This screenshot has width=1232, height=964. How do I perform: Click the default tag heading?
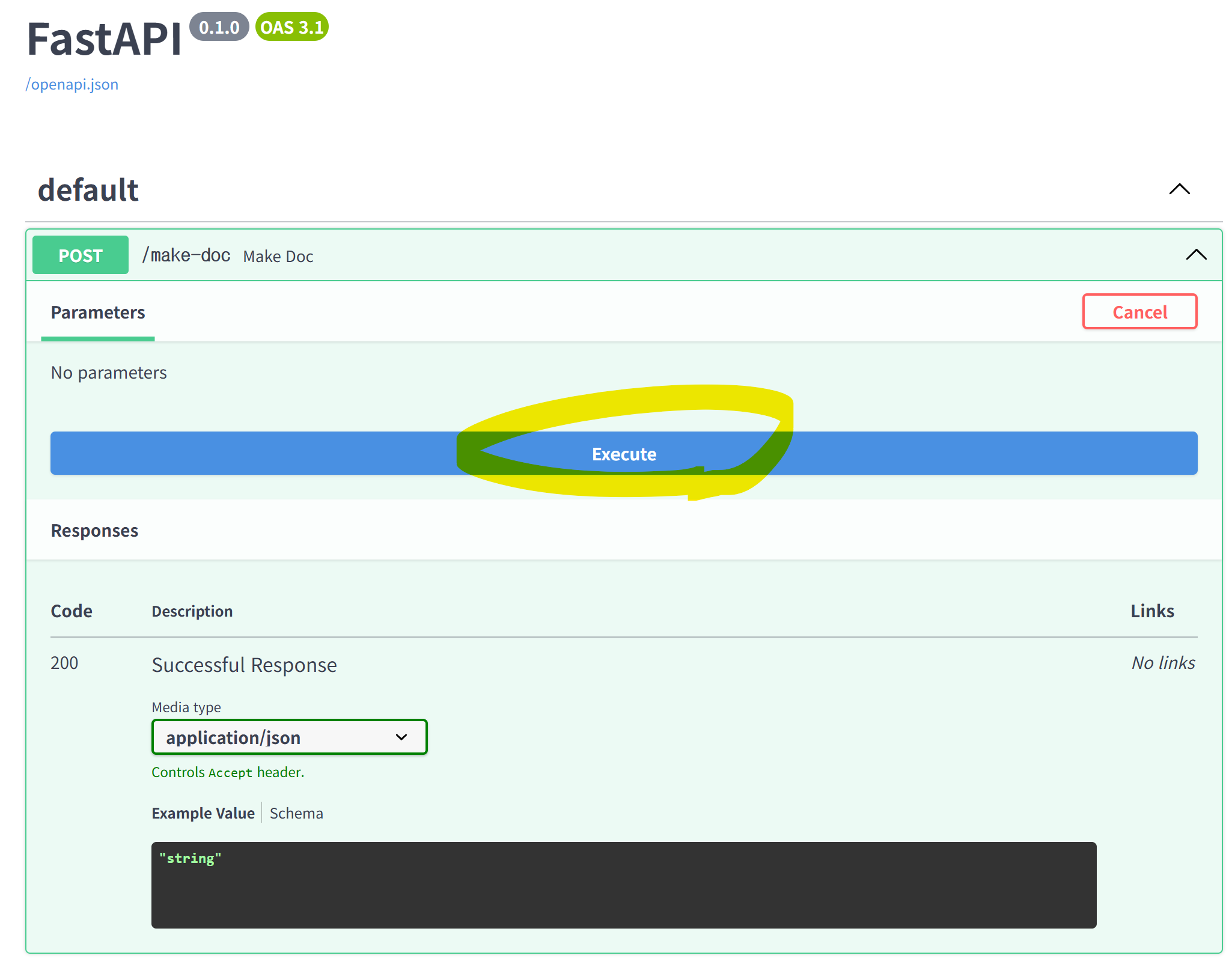click(x=88, y=190)
